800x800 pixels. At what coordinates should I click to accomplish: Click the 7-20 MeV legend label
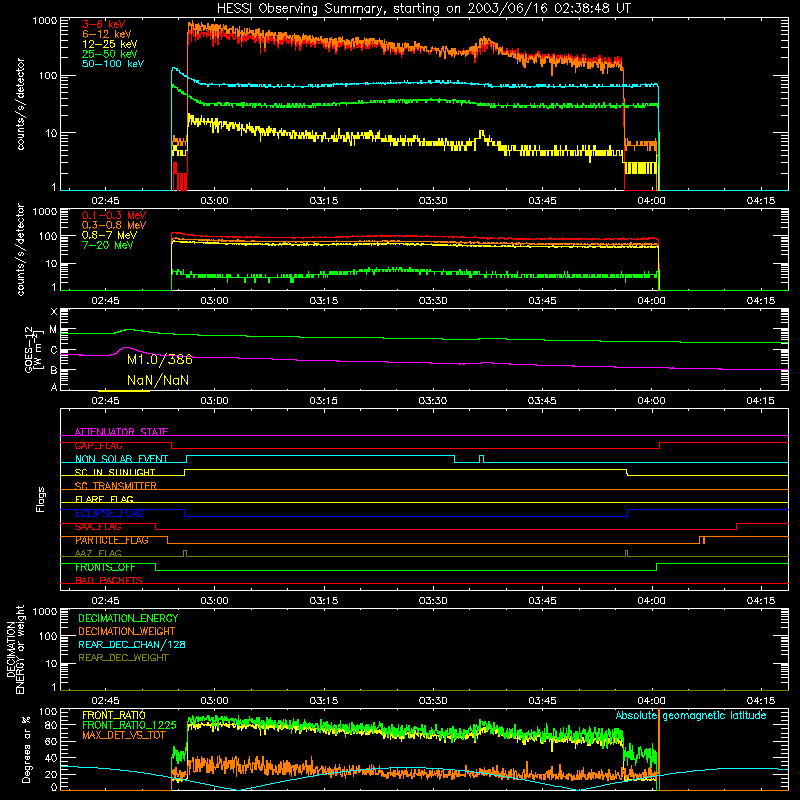[107, 245]
